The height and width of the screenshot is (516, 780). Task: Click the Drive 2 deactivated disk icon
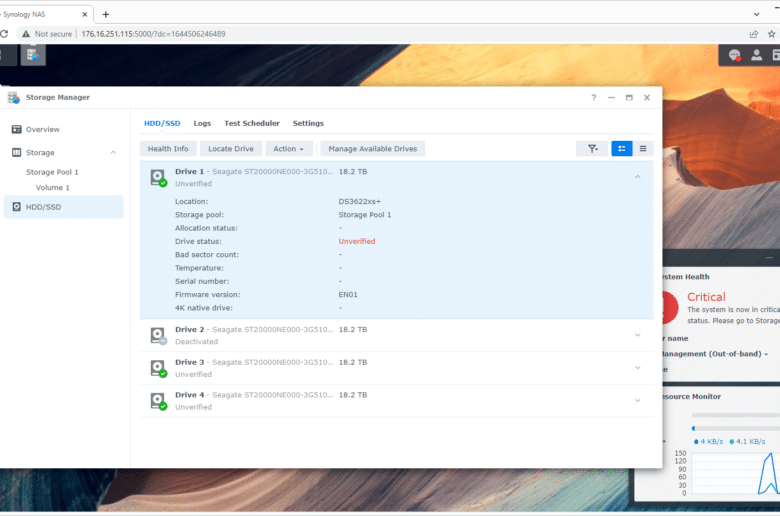[159, 336]
